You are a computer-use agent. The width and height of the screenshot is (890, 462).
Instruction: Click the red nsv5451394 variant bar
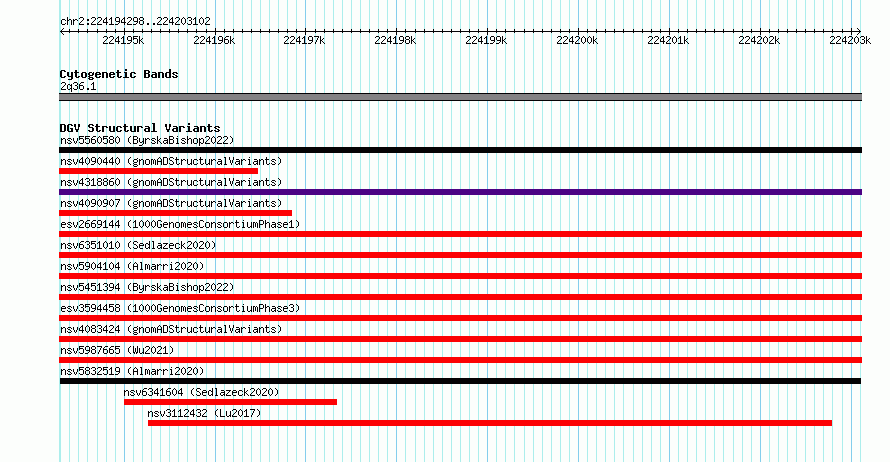[460, 297]
